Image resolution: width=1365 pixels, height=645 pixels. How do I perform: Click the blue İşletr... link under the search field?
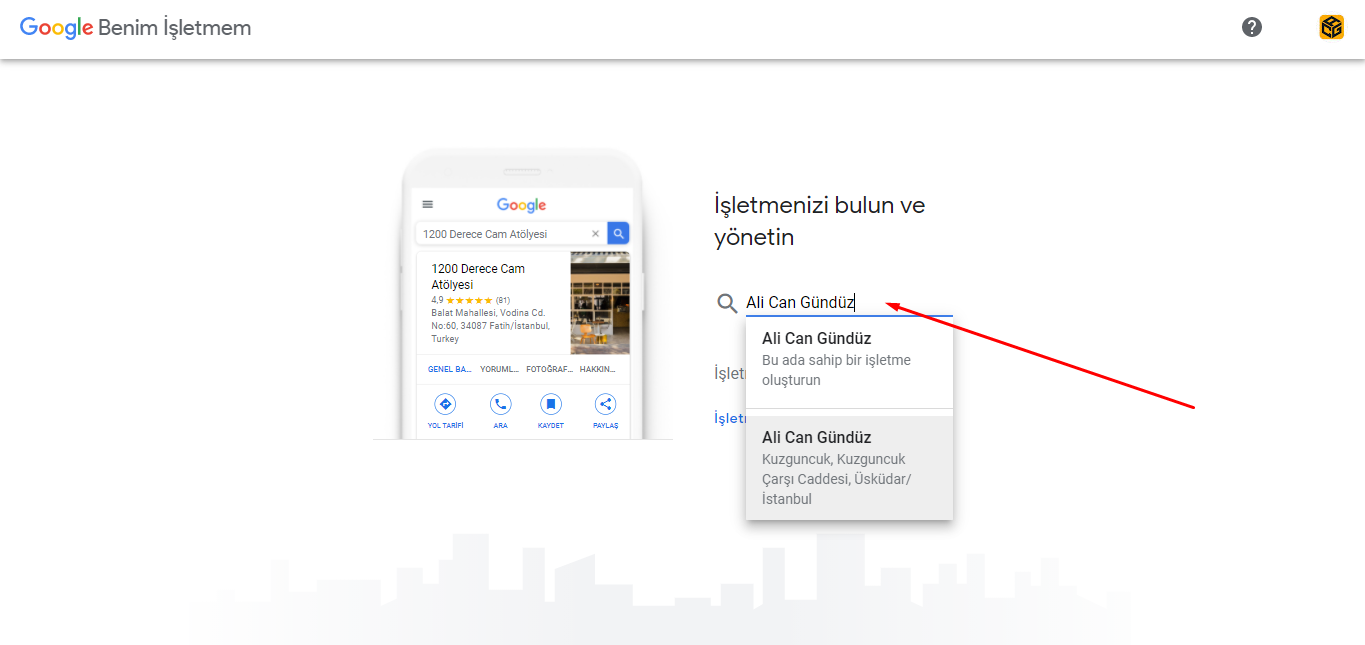(730, 418)
